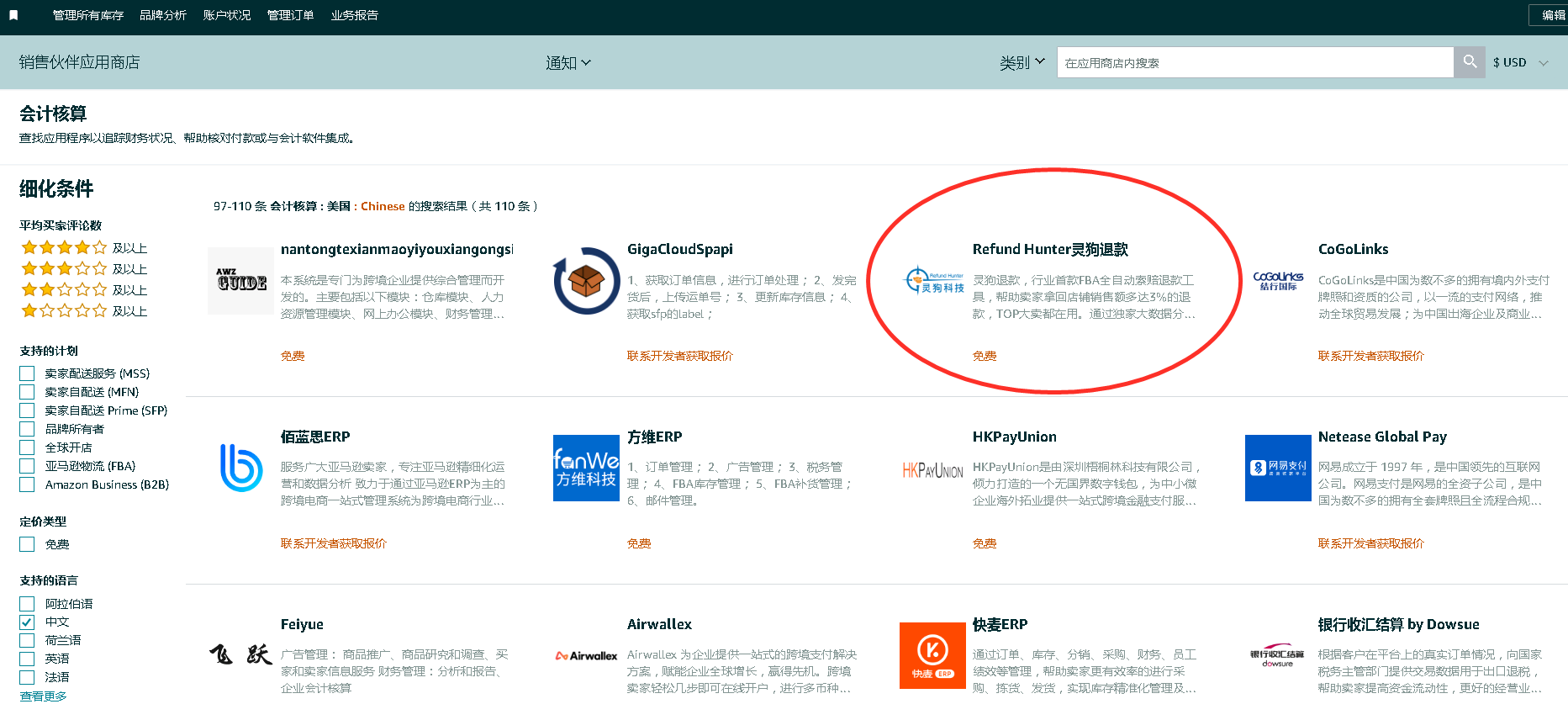Check 法语 language filter
Image resolution: width=1568 pixels, height=720 pixels.
point(27,677)
